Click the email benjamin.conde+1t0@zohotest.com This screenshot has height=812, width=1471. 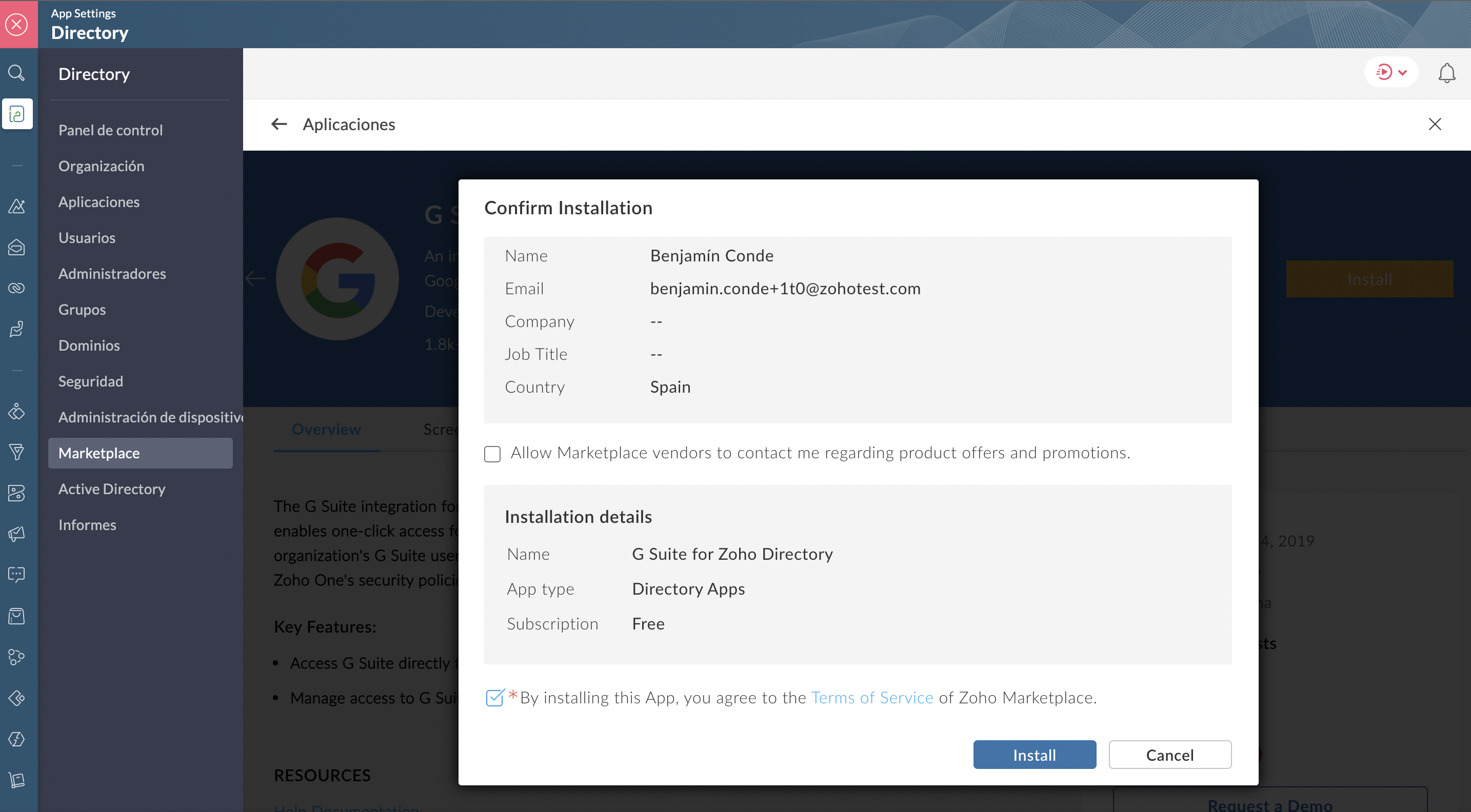tap(785, 289)
